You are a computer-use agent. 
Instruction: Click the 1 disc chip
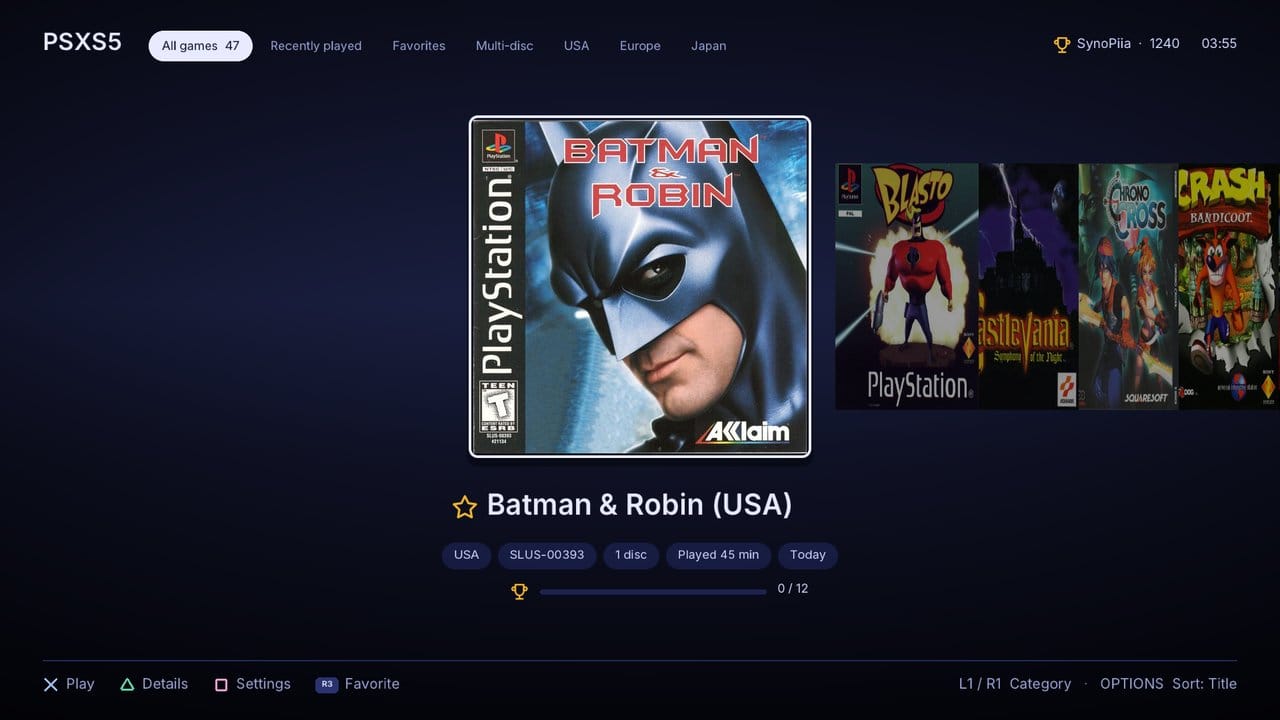631,555
